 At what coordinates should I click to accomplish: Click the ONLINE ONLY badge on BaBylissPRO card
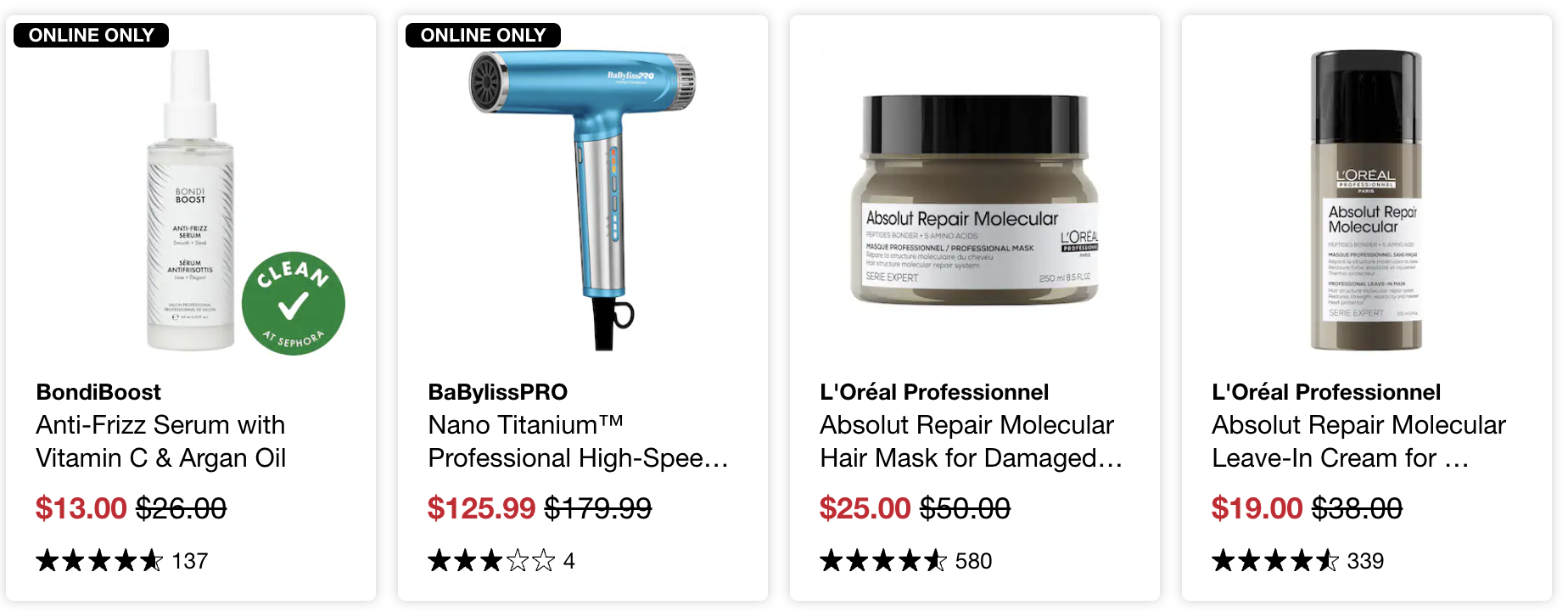(x=483, y=35)
